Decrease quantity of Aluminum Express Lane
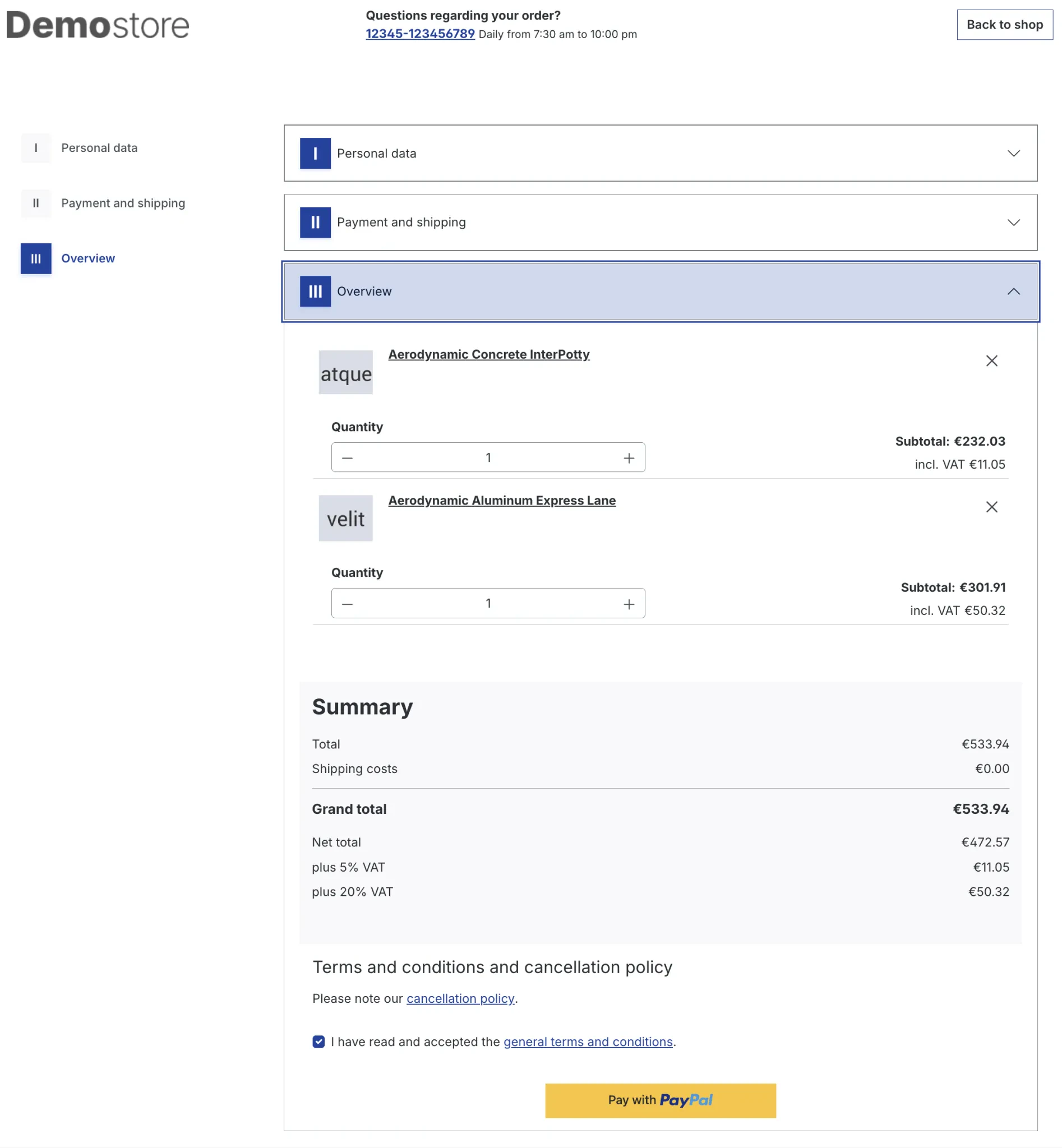 coord(347,604)
